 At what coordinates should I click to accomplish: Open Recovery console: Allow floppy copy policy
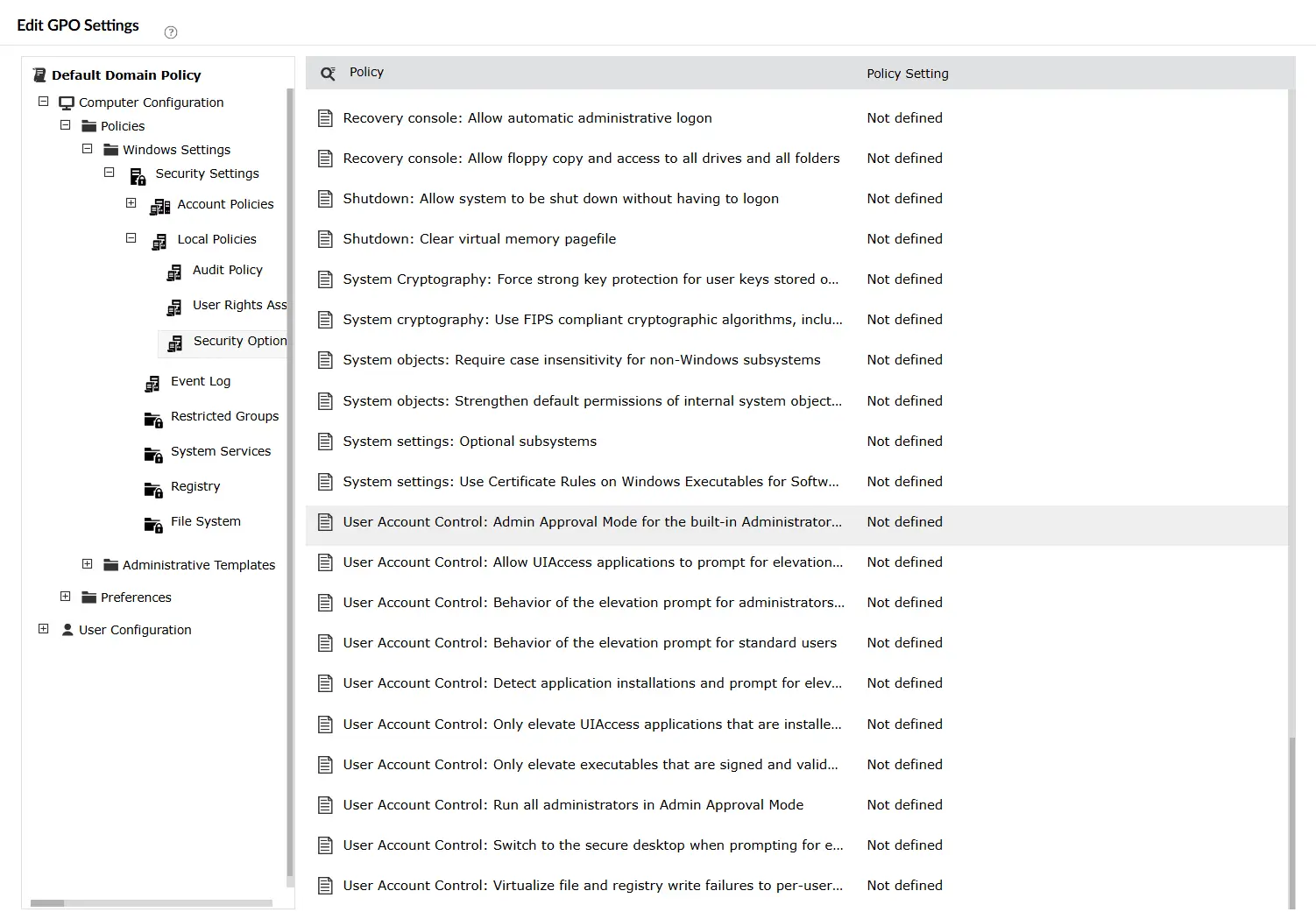tap(591, 159)
